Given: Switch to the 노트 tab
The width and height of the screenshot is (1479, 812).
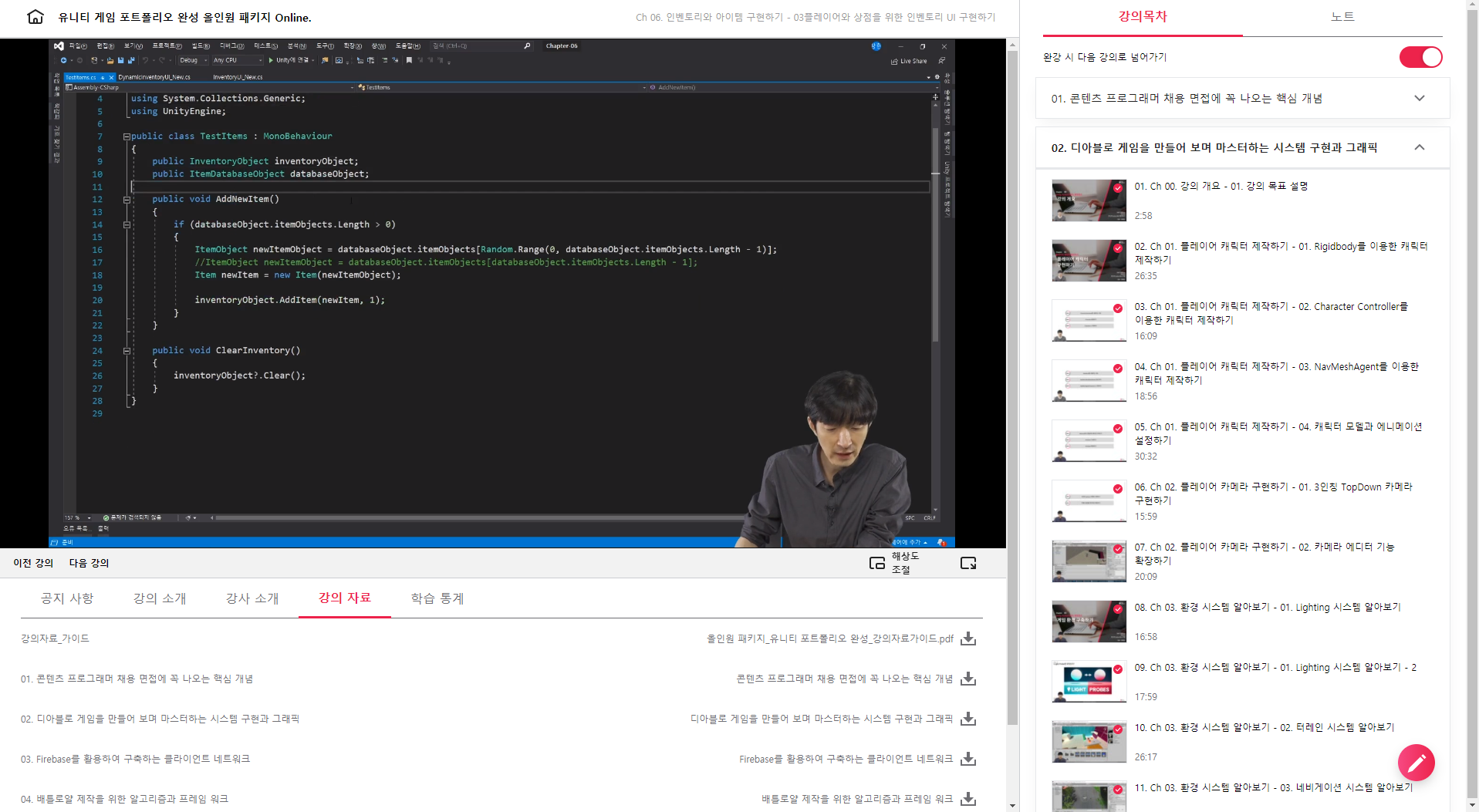Looking at the screenshot, I should [x=1342, y=17].
